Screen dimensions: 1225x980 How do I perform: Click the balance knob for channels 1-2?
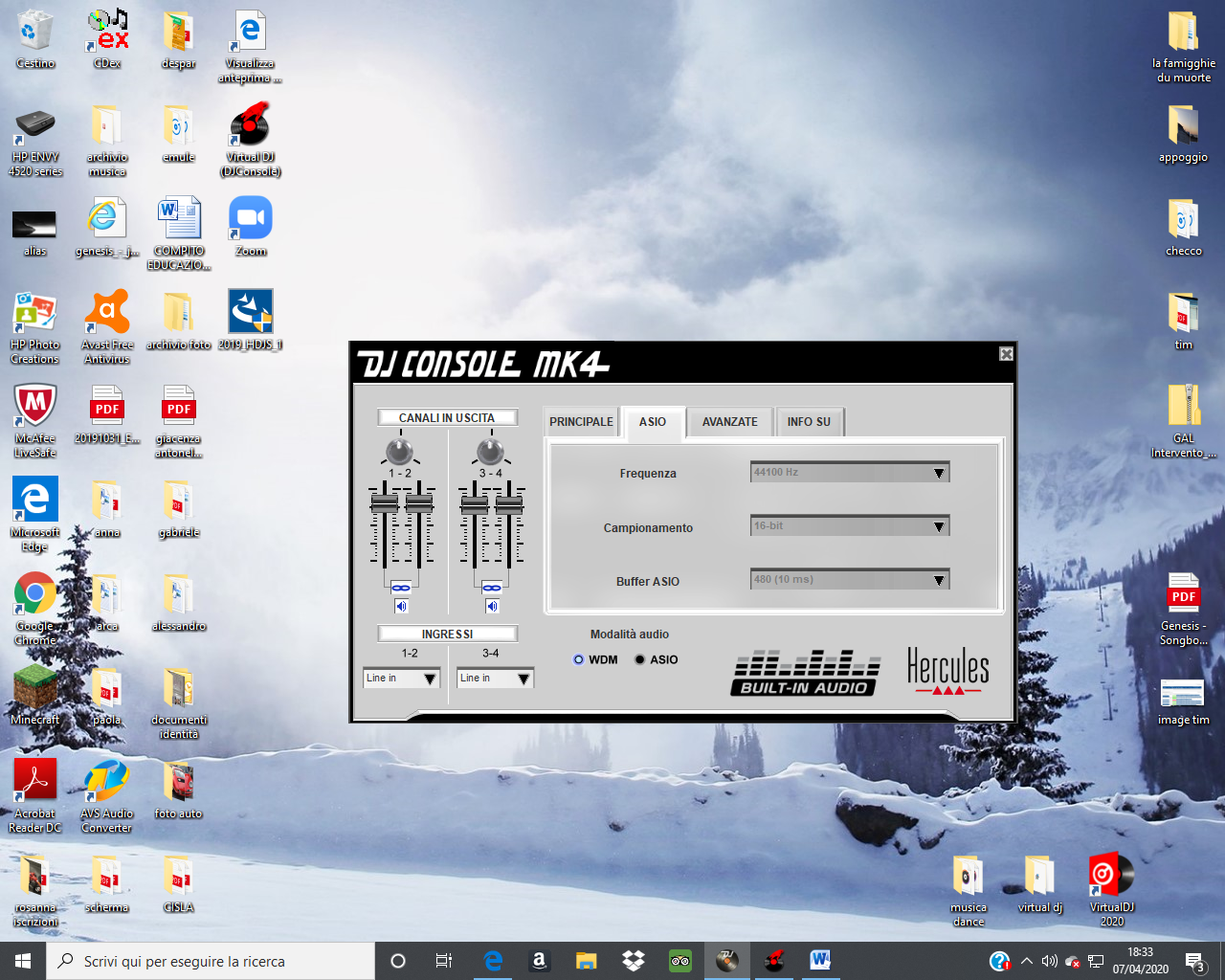click(x=399, y=451)
